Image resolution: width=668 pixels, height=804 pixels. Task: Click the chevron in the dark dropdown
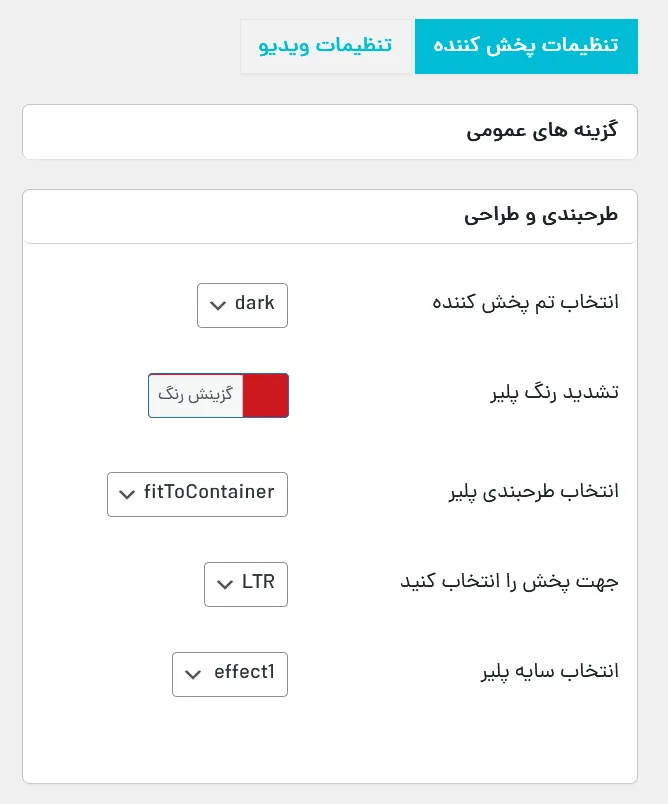(x=218, y=306)
